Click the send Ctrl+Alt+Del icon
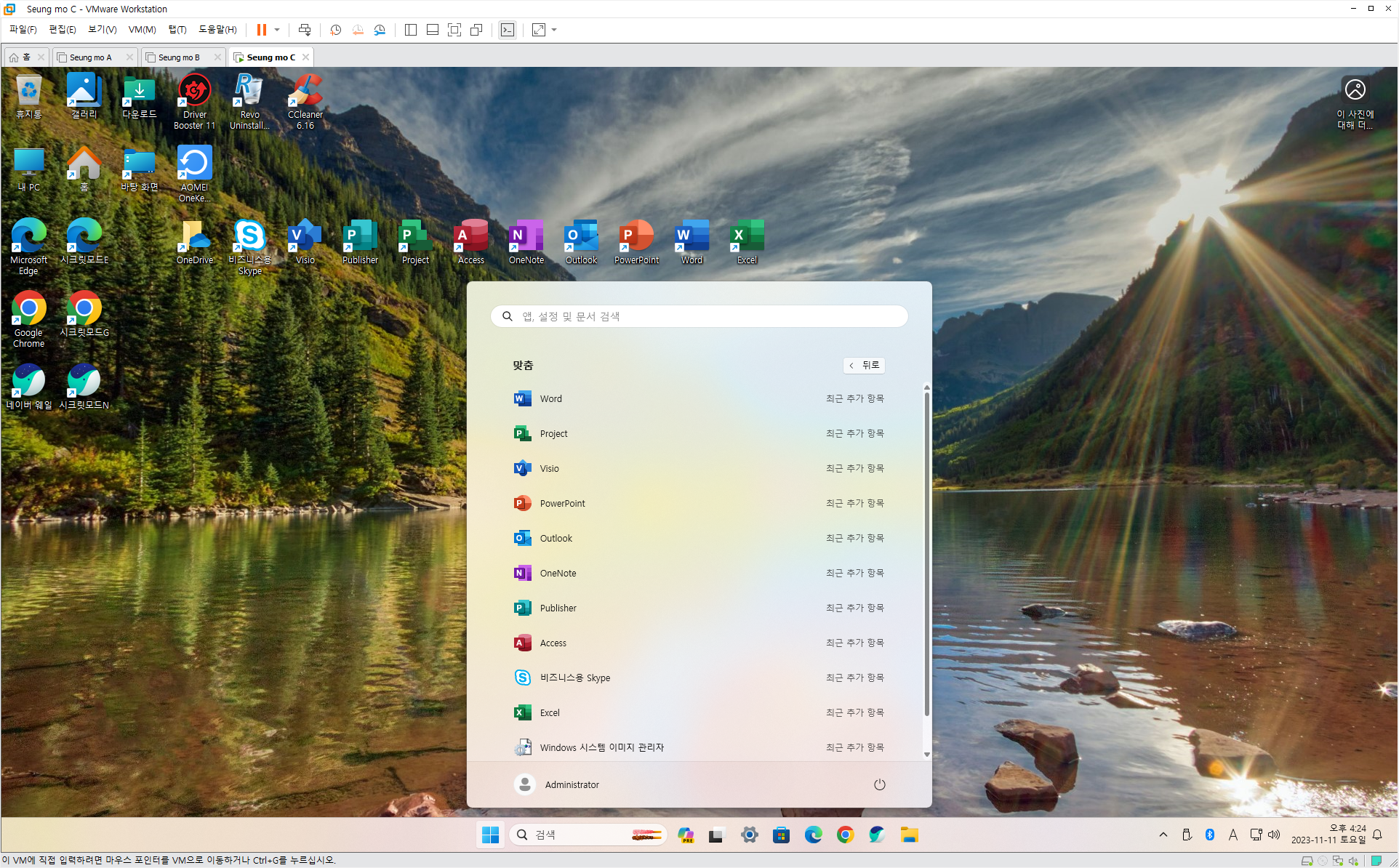Viewport: 1399px width, 868px height. pos(305,30)
